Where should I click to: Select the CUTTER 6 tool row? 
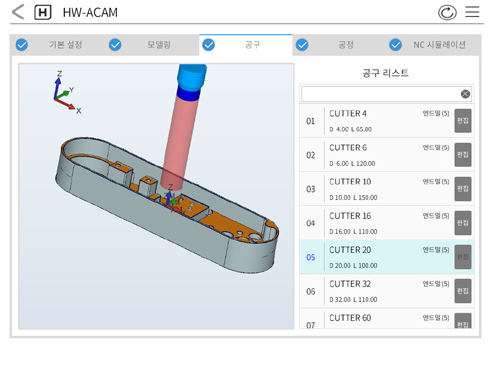click(386, 155)
